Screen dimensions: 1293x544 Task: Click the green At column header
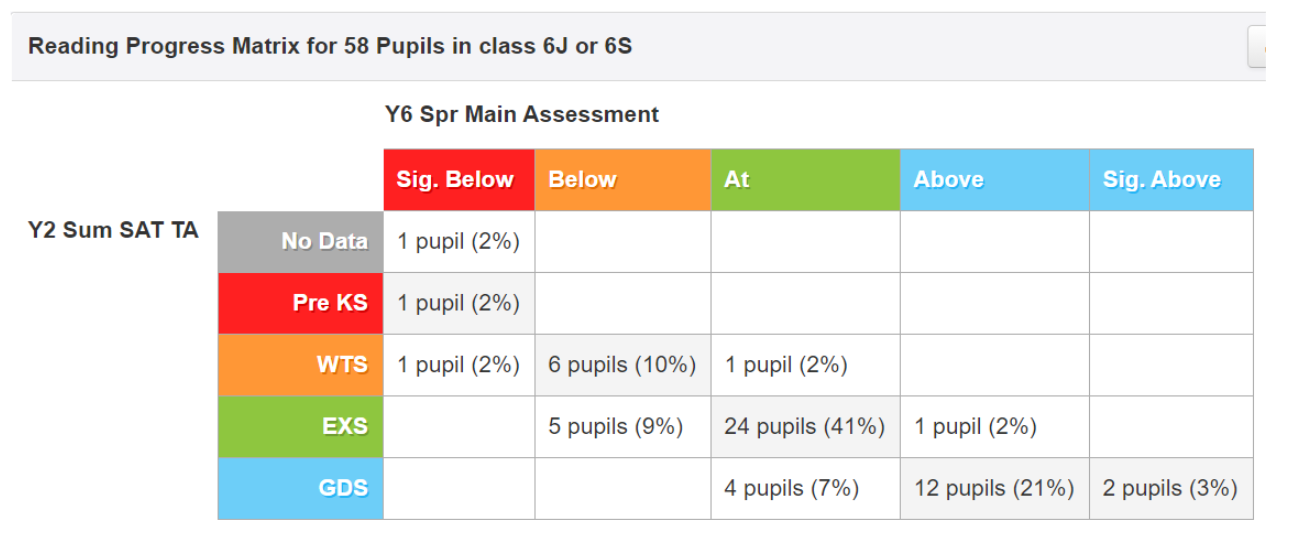click(805, 180)
